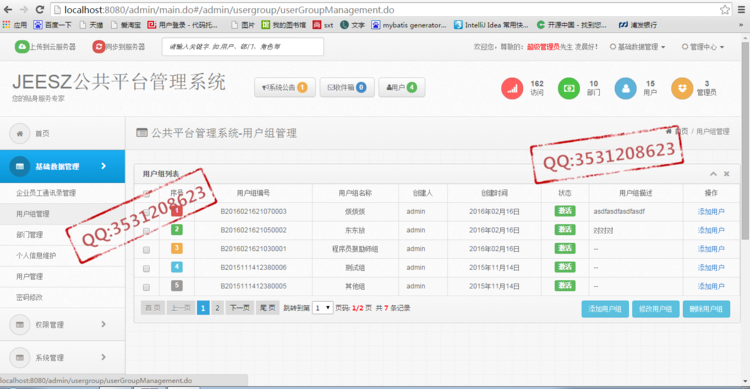
Task: Click the 系统公告 notification button
Action: pos(285,88)
